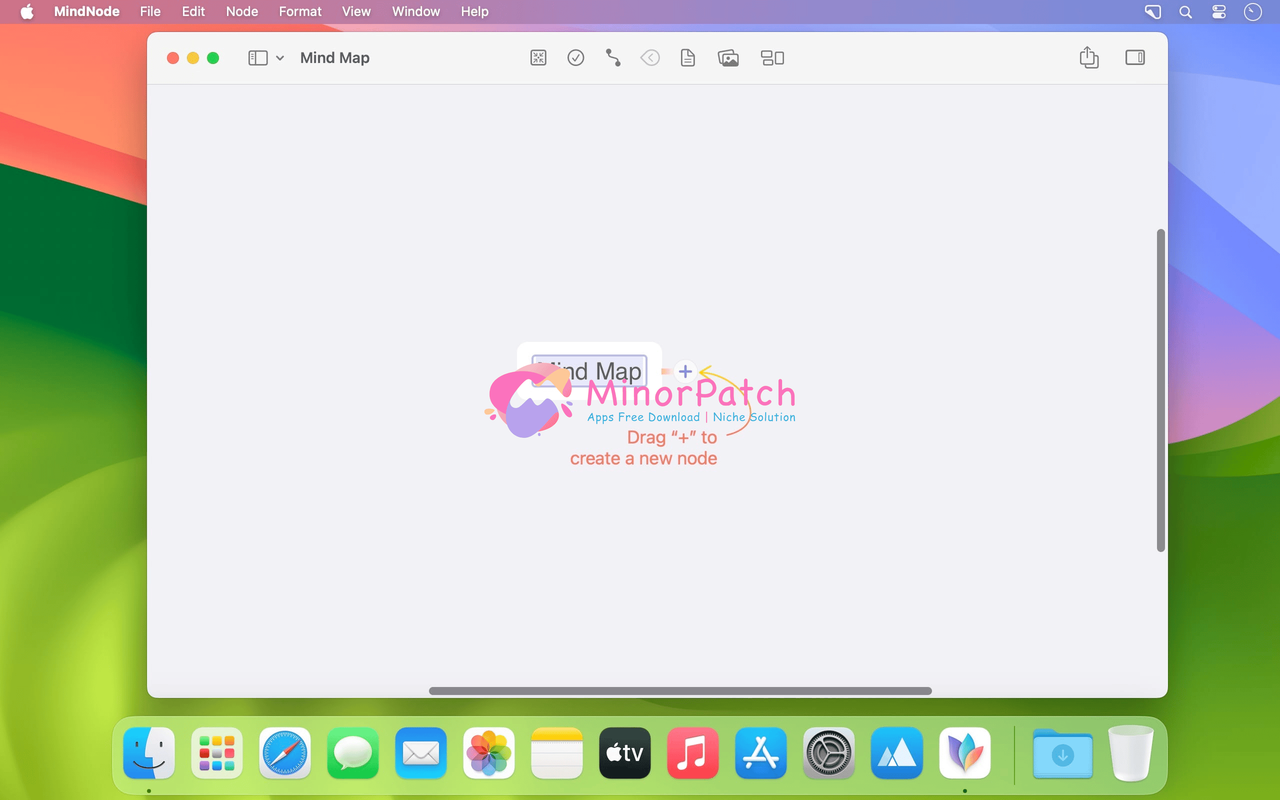Screen dimensions: 1280x800
Task: Switch layout with the outline view icon
Action: tap(772, 58)
